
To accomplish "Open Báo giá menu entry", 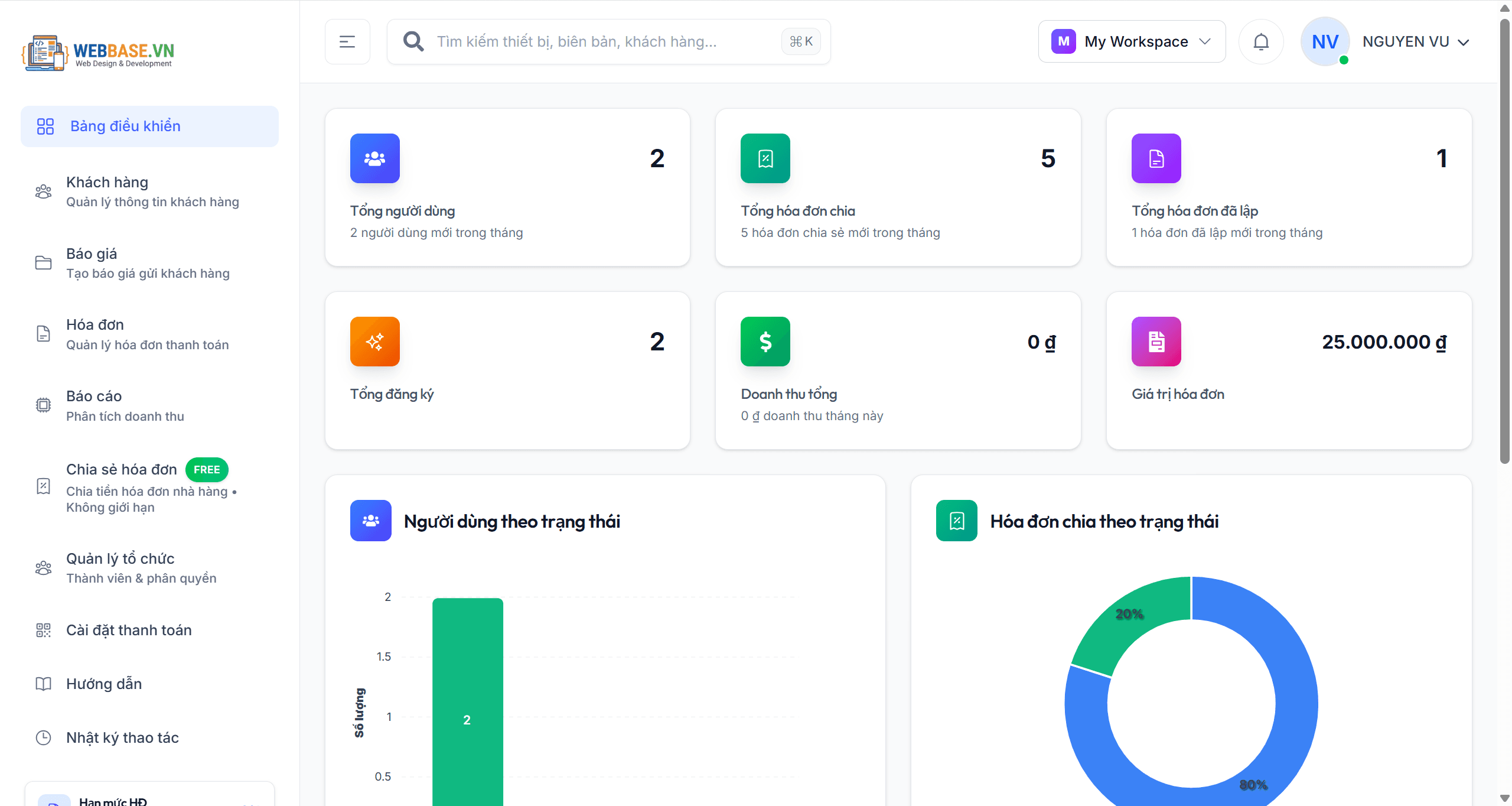I will tap(149, 263).
